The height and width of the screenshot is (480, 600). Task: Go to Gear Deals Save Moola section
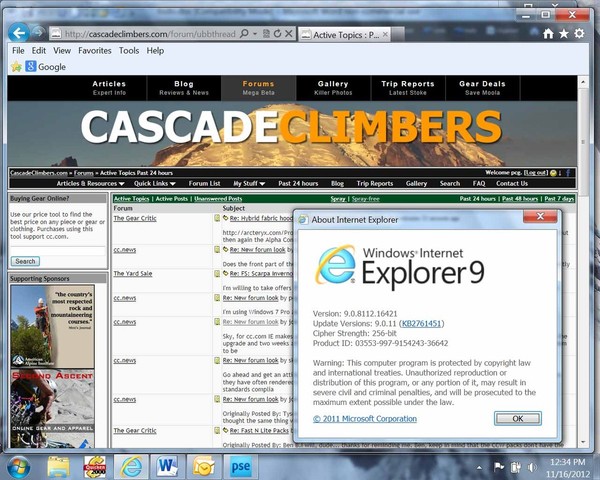483,88
